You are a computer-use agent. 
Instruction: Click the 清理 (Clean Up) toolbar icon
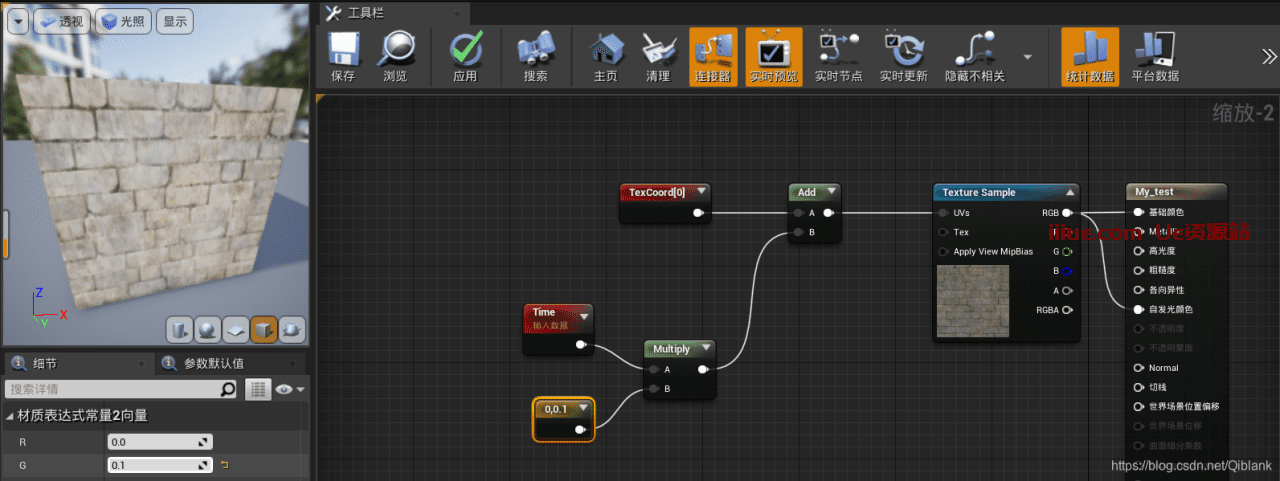click(x=658, y=50)
